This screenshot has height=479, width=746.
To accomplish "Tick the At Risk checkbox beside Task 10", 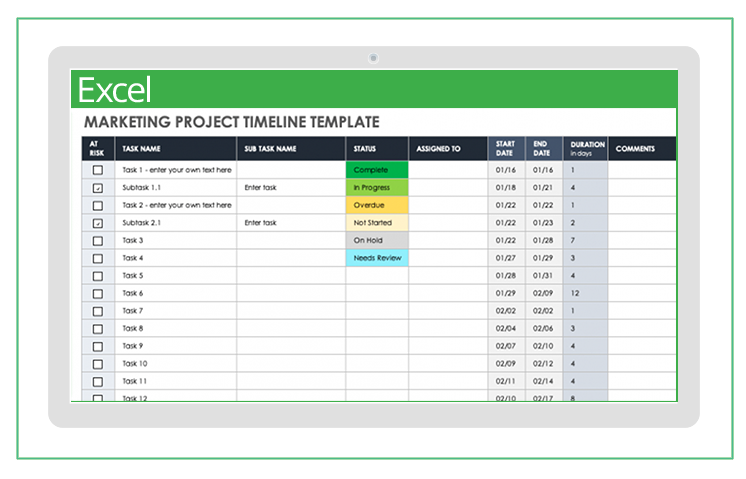I will 97,364.
